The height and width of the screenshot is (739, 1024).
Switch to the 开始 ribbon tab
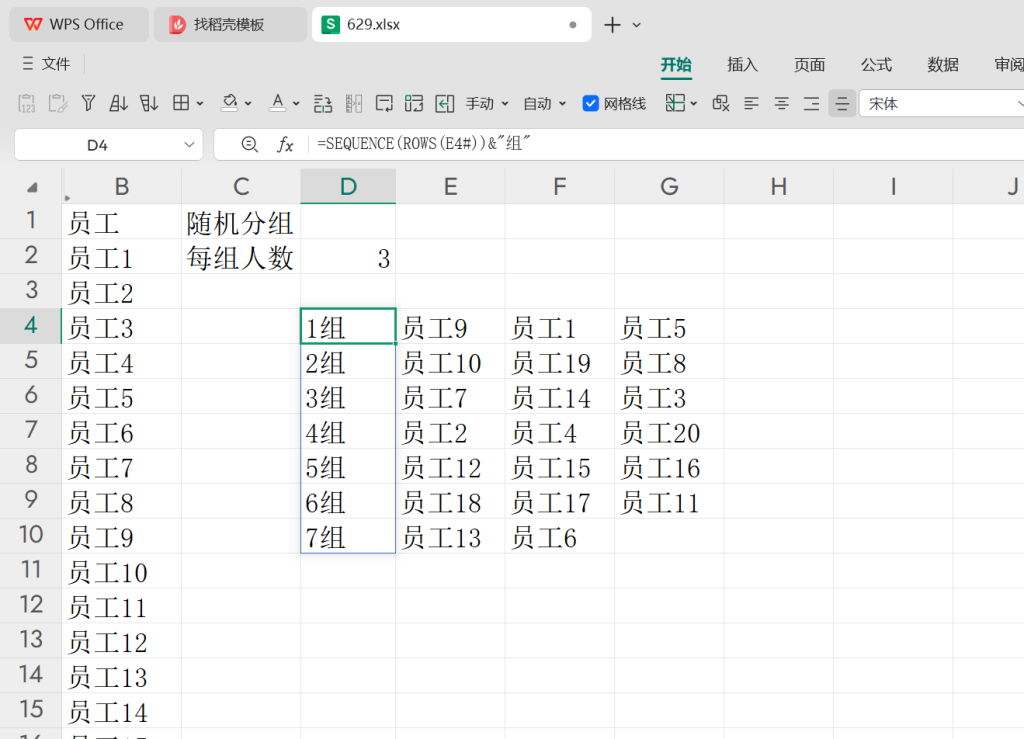click(x=676, y=65)
